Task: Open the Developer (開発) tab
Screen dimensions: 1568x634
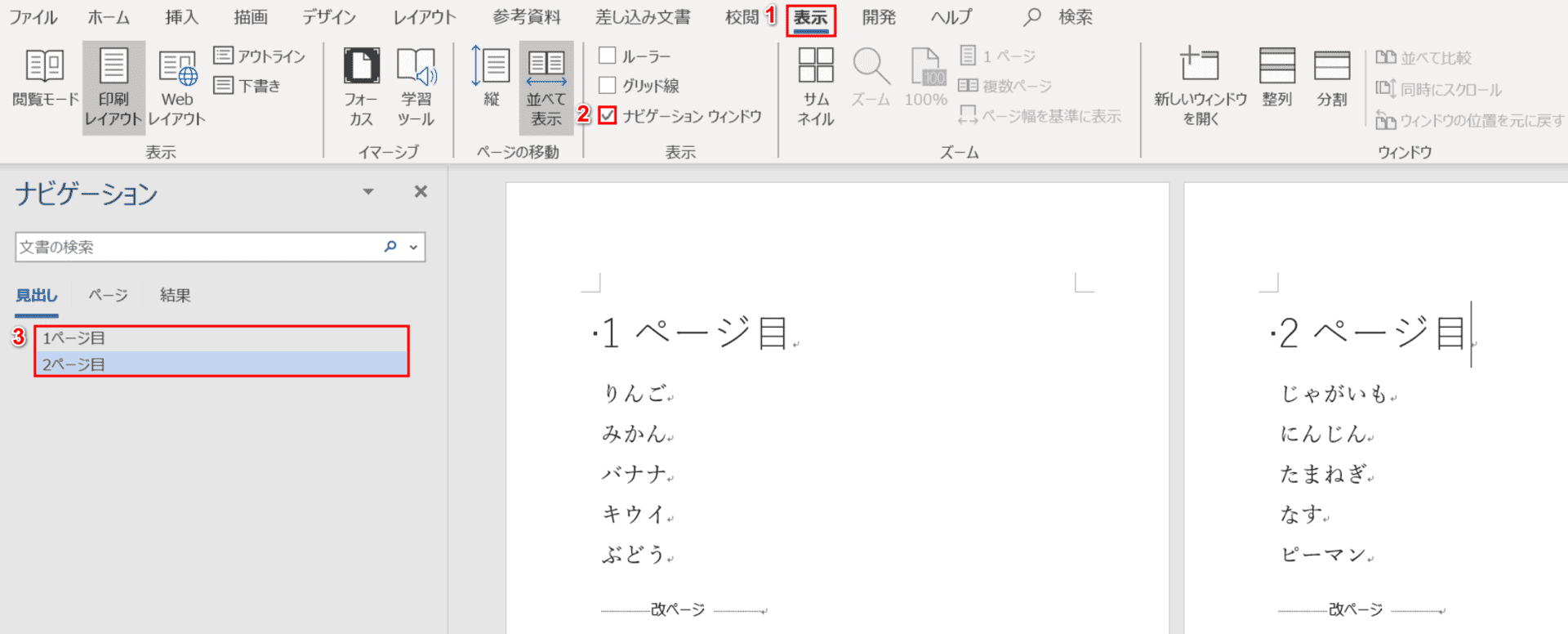Action: (879, 17)
